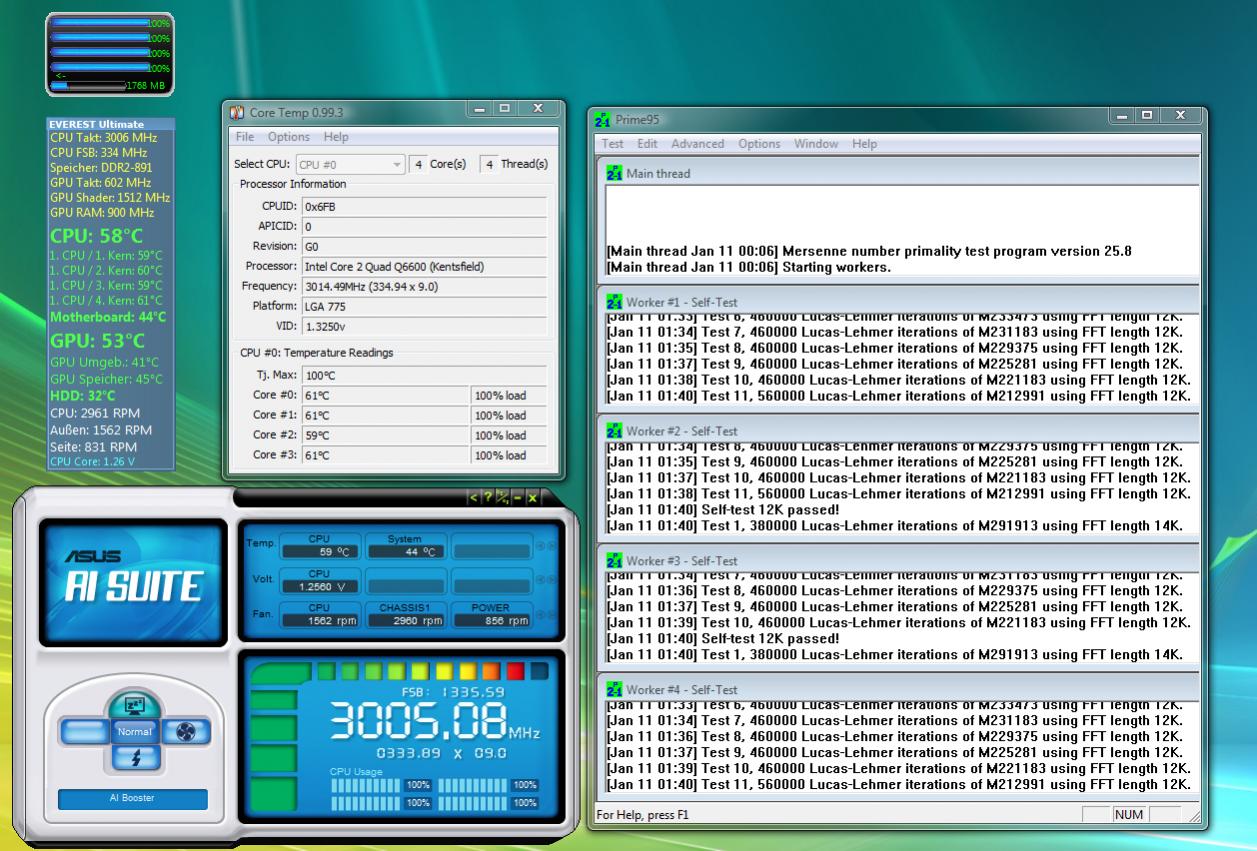The image size is (1257, 851).
Task: Click the Worker #4 Self-Test window icon
Action: pyautogui.click(x=614, y=689)
